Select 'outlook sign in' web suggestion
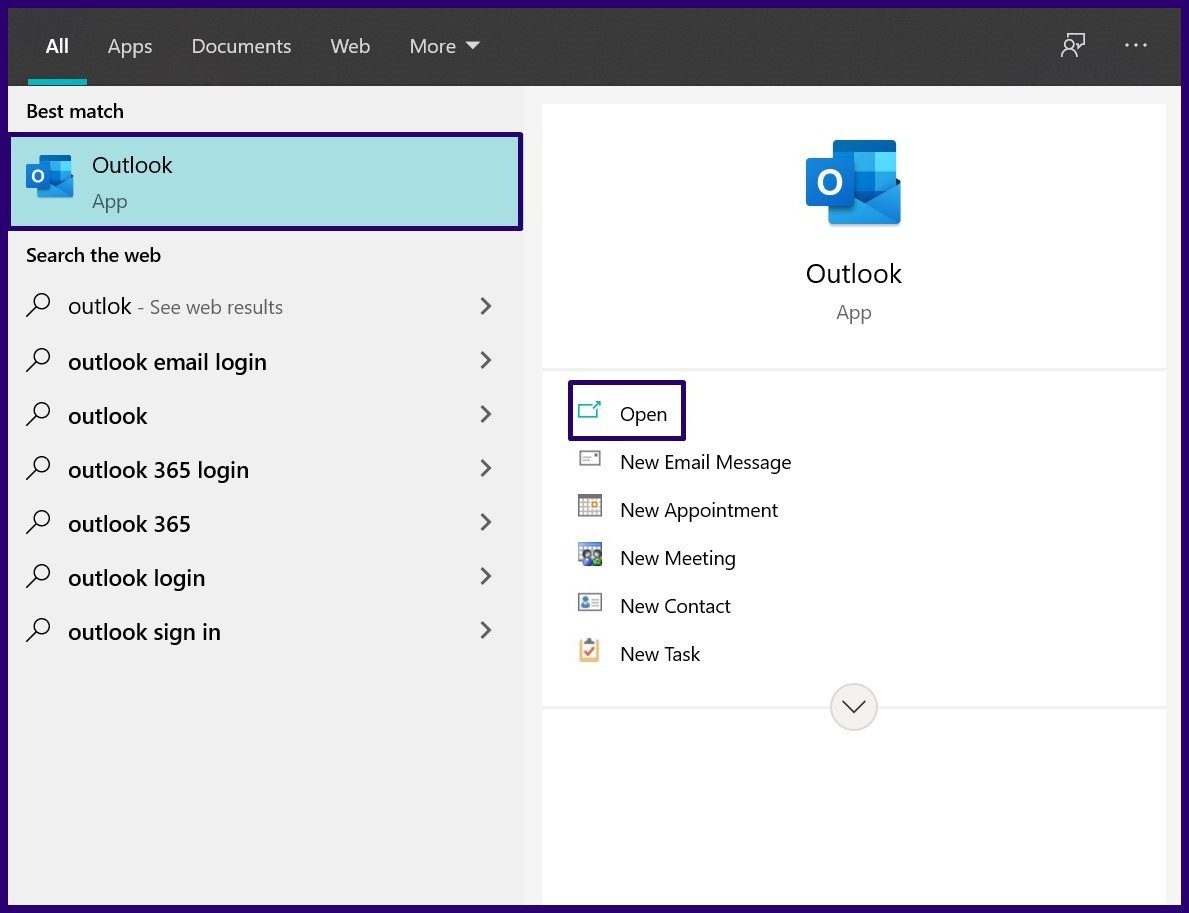Viewport: 1189px width, 913px height. (260, 631)
